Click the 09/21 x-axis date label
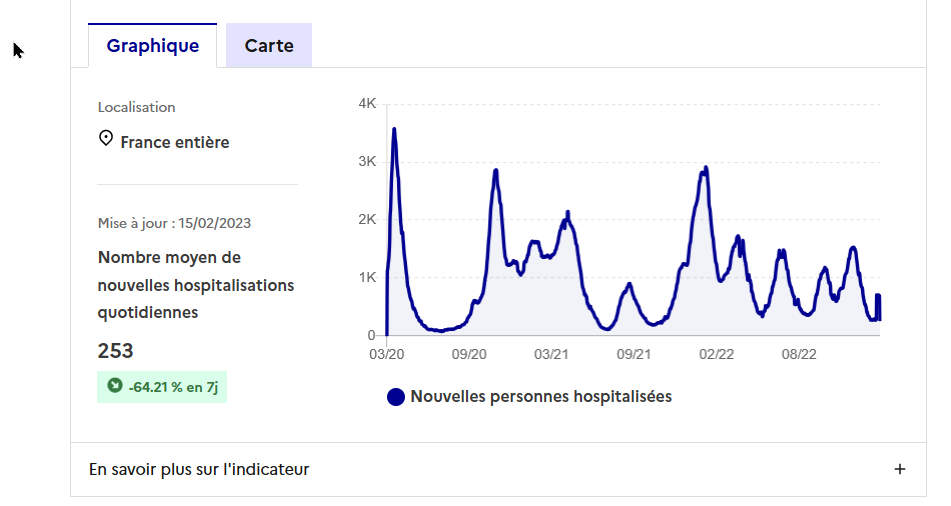This screenshot has width=951, height=506. point(634,354)
